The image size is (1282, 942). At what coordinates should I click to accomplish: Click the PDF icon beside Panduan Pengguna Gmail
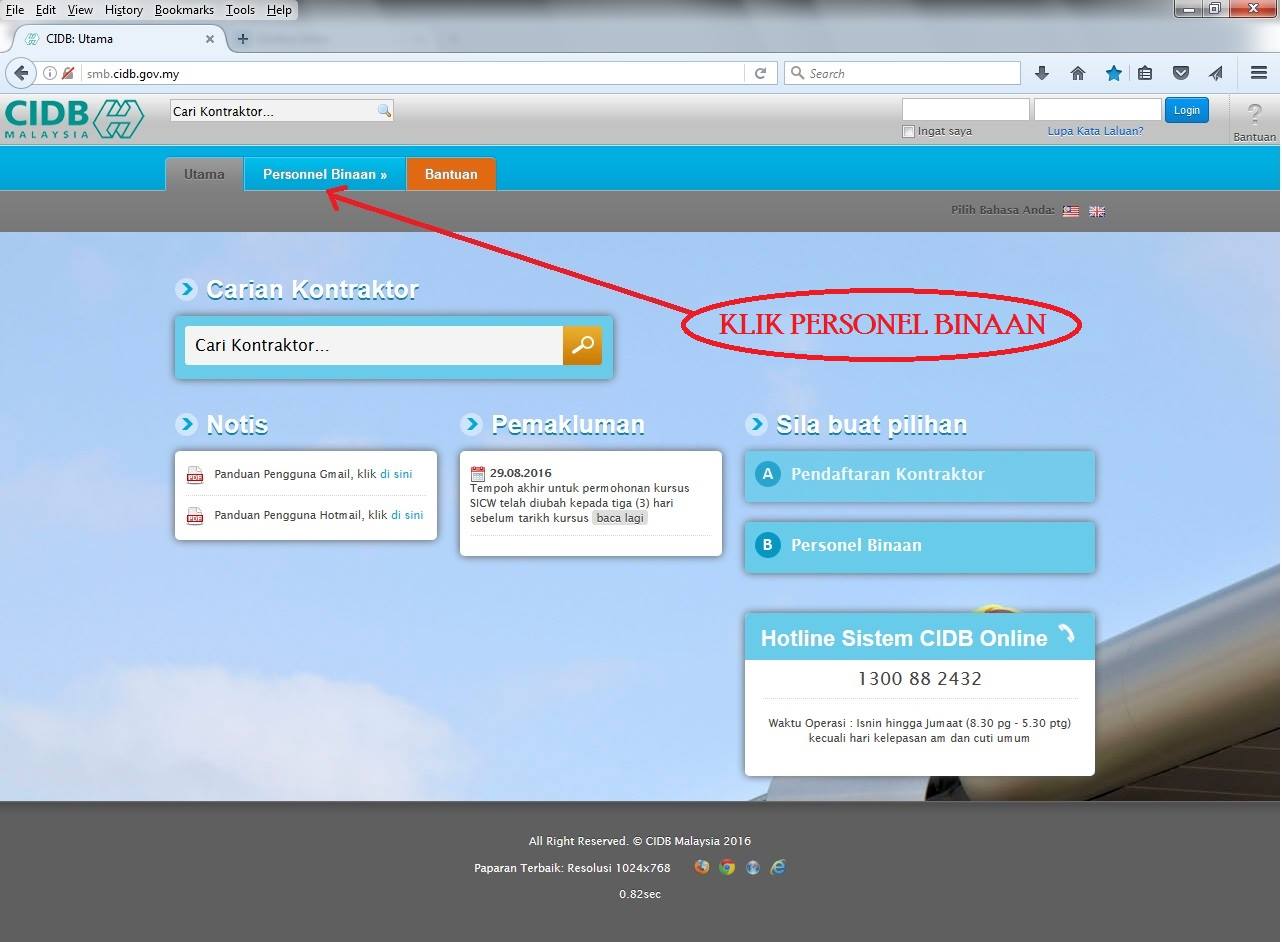tap(195, 475)
